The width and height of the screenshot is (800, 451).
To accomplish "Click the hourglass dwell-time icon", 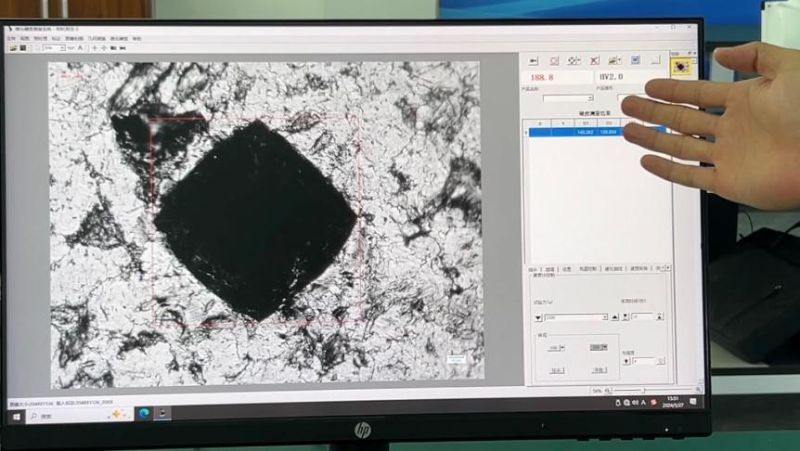I will pos(626,317).
